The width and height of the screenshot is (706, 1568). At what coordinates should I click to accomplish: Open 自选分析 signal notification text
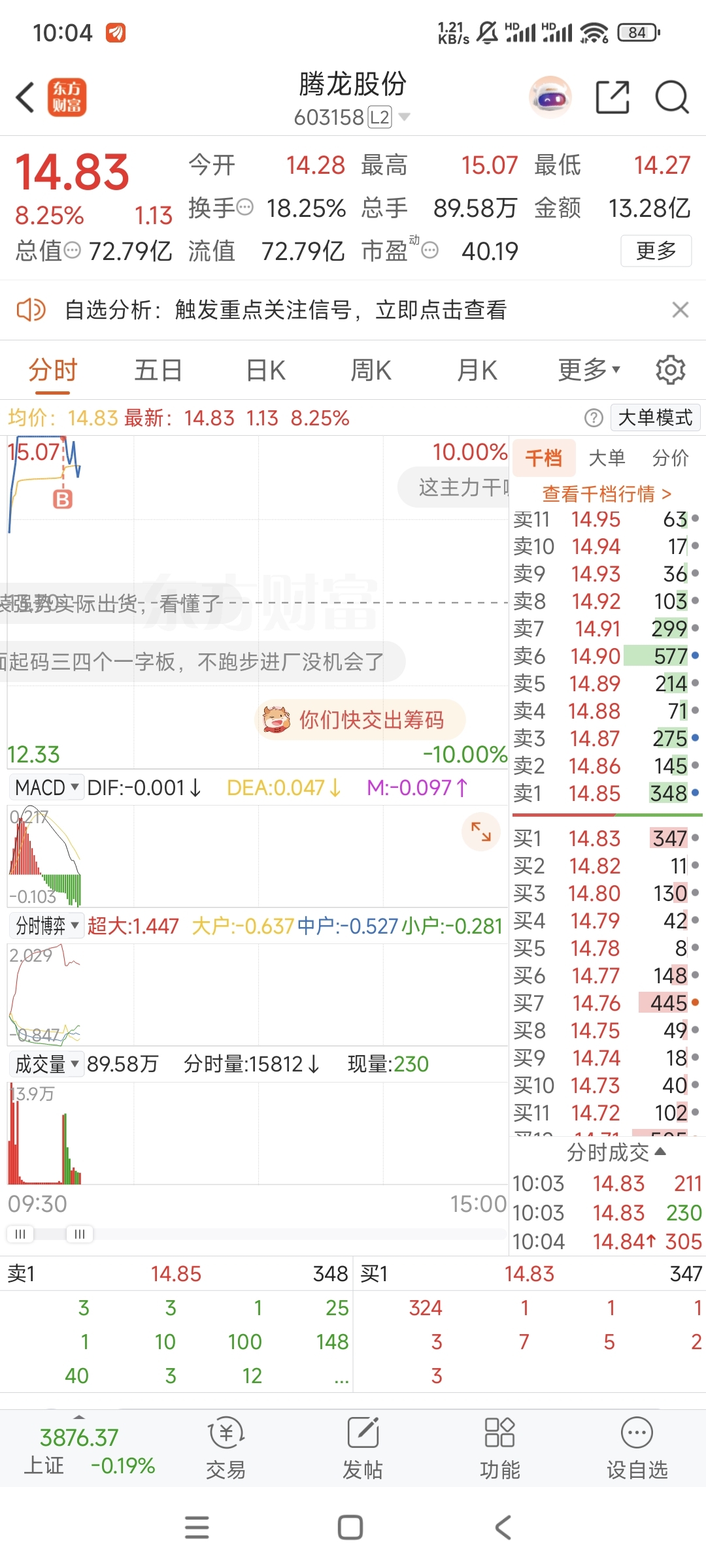[x=286, y=310]
